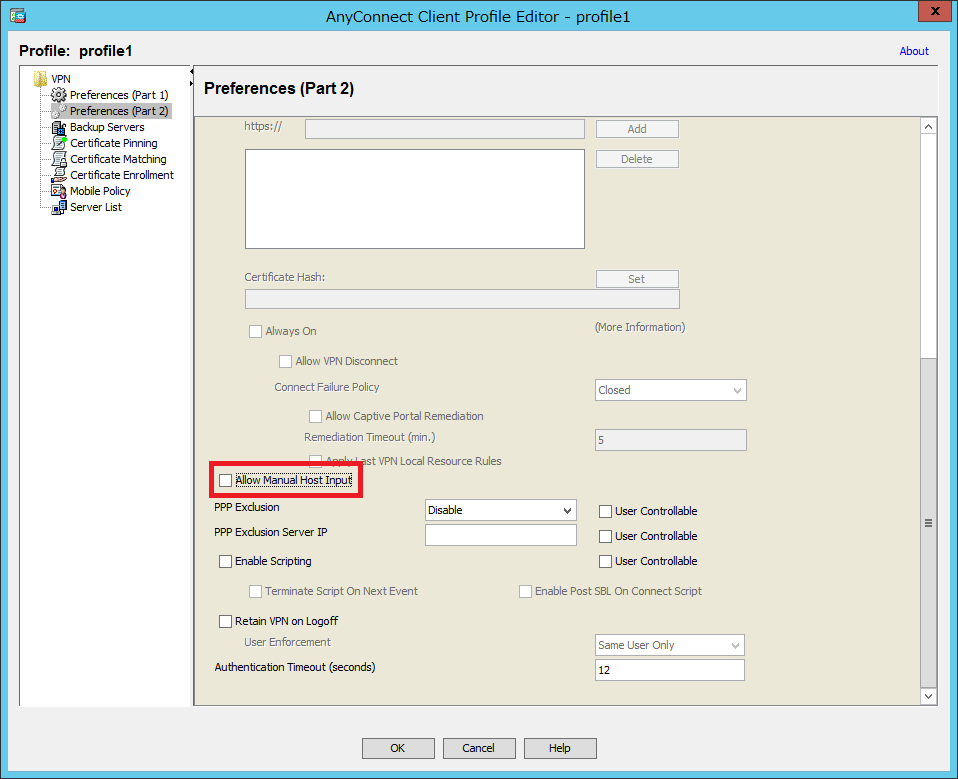
Task: Click the Certificate Matching icon
Action: pos(59,159)
